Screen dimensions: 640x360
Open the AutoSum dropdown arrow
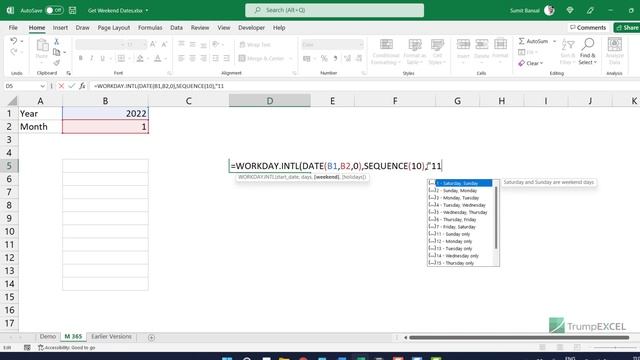tap(554, 41)
